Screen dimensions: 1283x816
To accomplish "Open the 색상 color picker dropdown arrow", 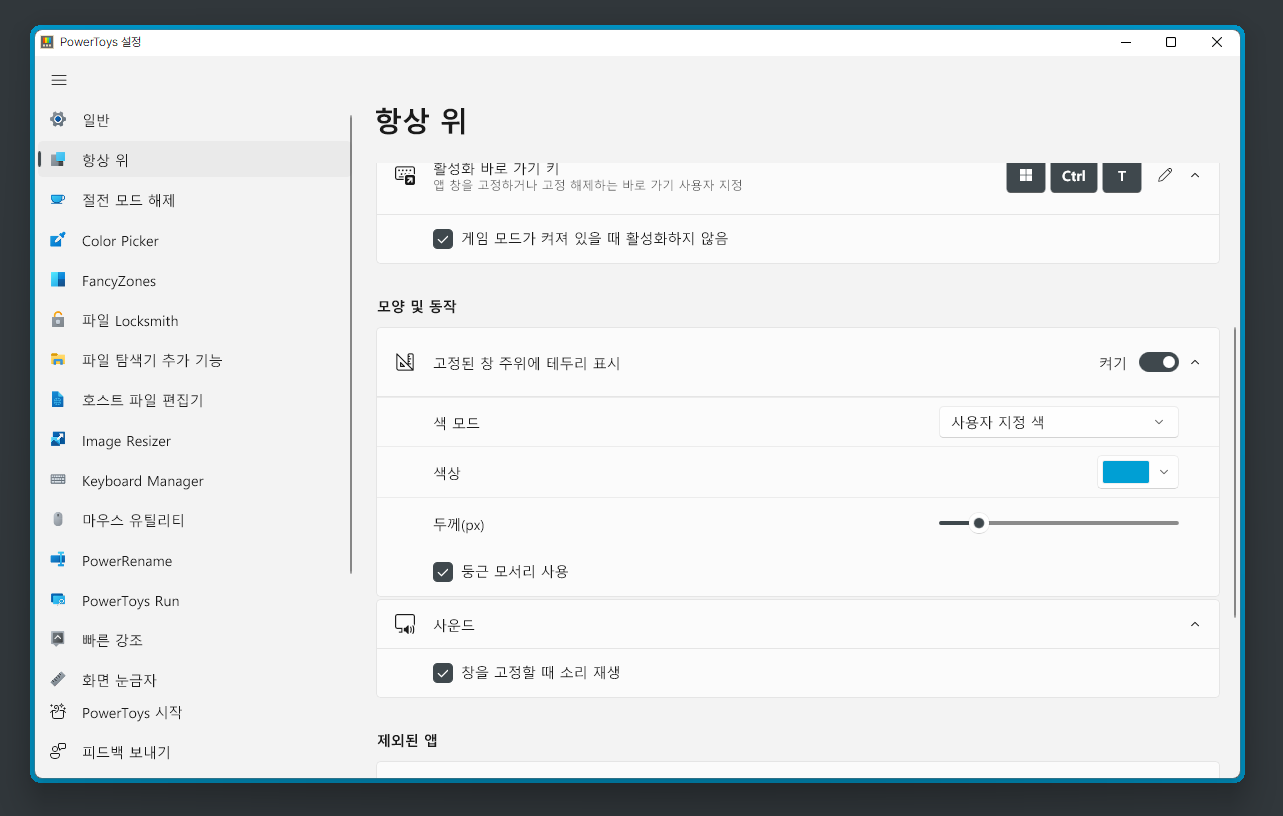I will pos(1163,472).
